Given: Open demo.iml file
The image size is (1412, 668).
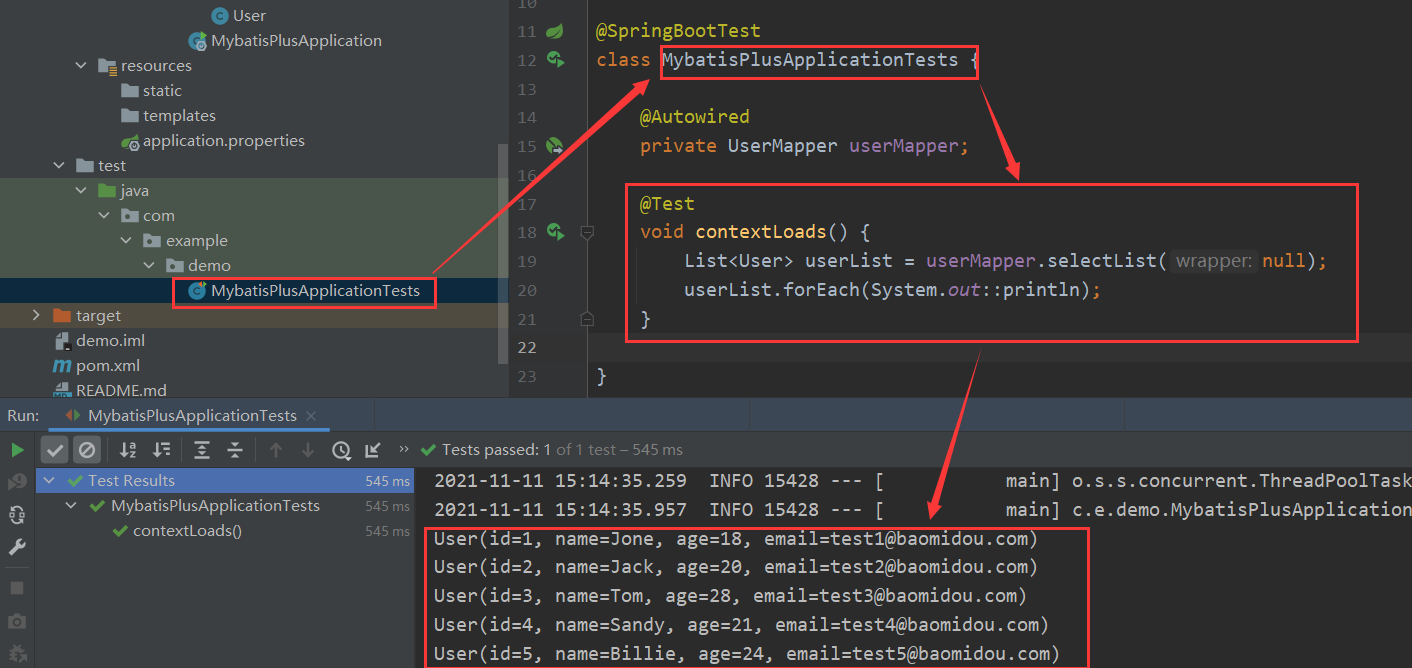Looking at the screenshot, I should [x=101, y=341].
